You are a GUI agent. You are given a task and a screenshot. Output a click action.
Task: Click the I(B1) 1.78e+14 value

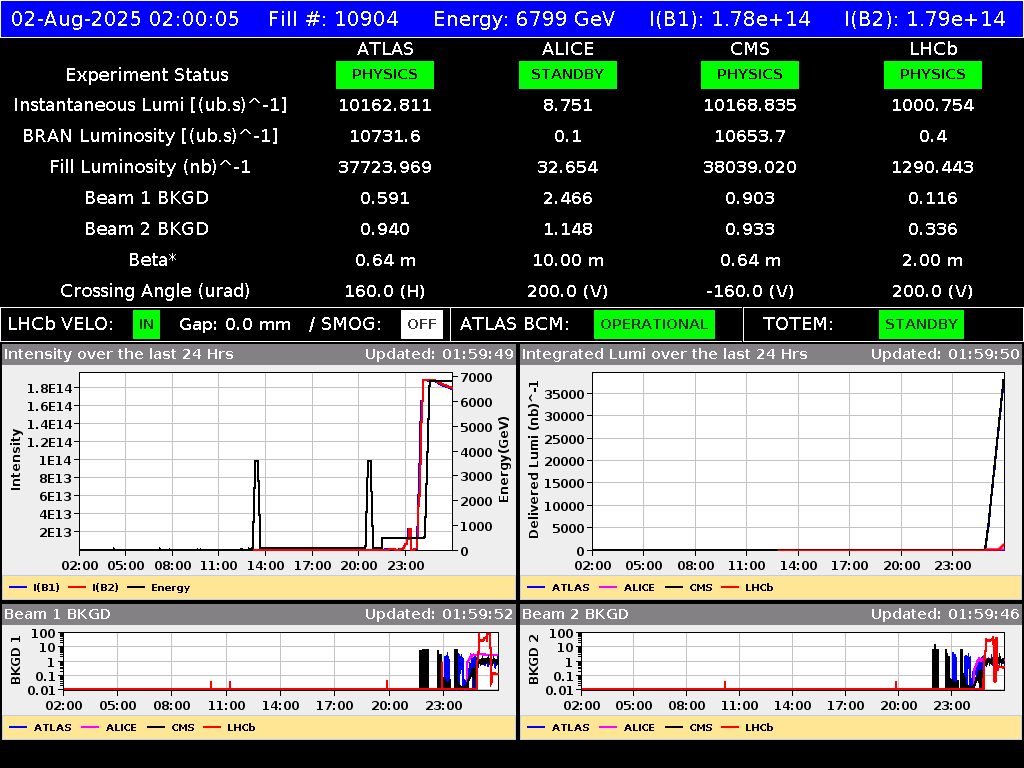pyautogui.click(x=730, y=19)
